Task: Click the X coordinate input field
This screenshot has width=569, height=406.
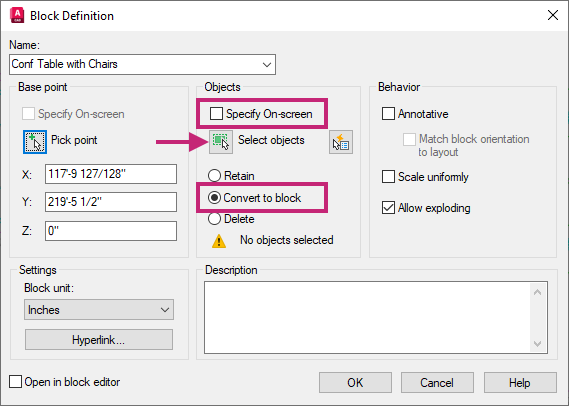Action: coord(111,174)
